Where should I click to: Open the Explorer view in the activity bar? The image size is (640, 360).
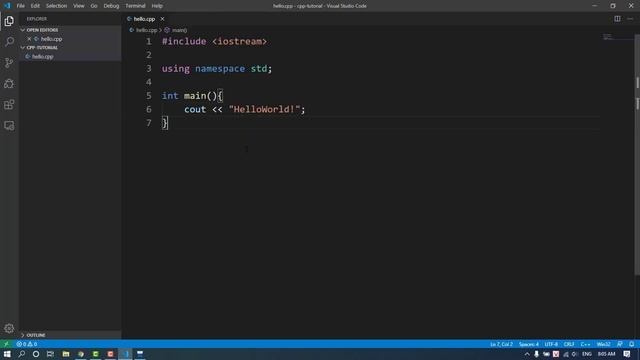click(9, 21)
